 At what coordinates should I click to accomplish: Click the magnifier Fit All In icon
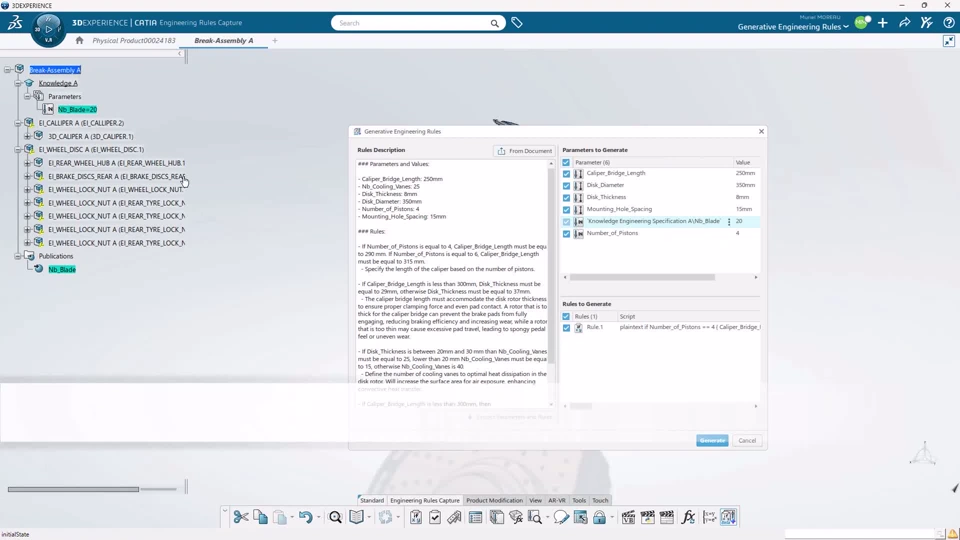(336, 517)
